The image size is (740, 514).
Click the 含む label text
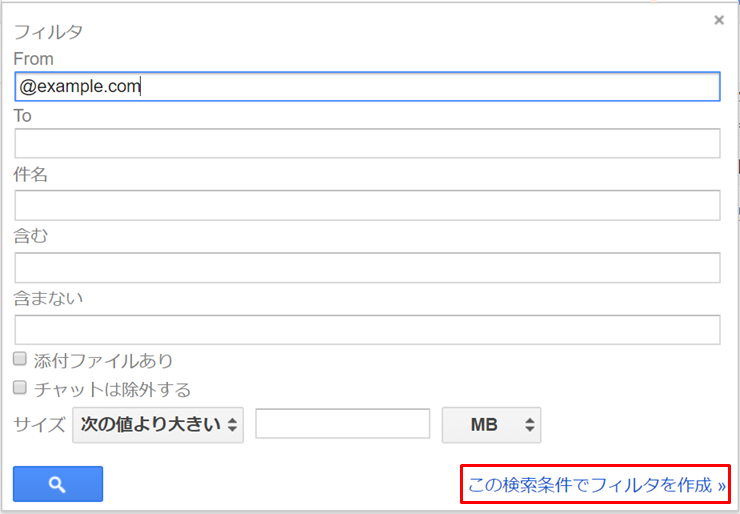pos(31,237)
